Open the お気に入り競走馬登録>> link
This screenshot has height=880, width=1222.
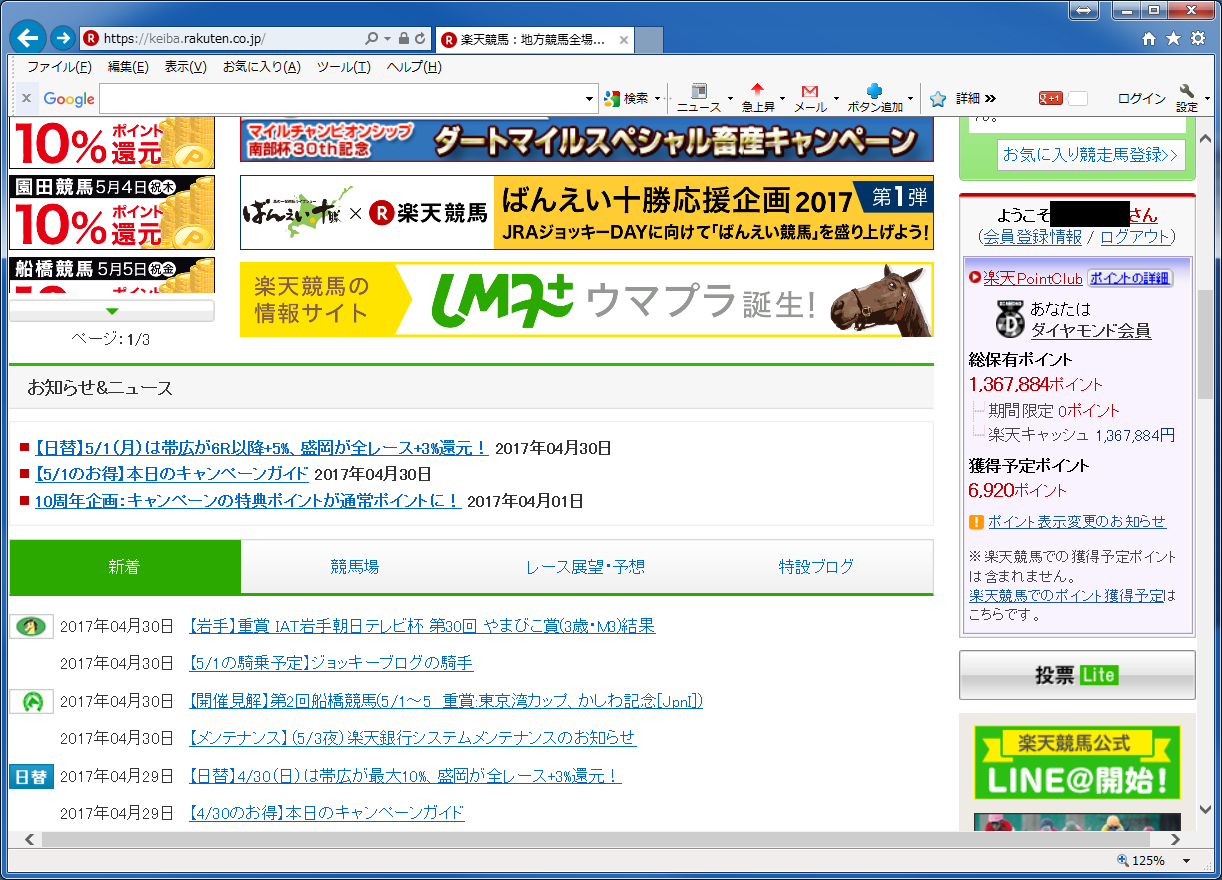(1092, 154)
